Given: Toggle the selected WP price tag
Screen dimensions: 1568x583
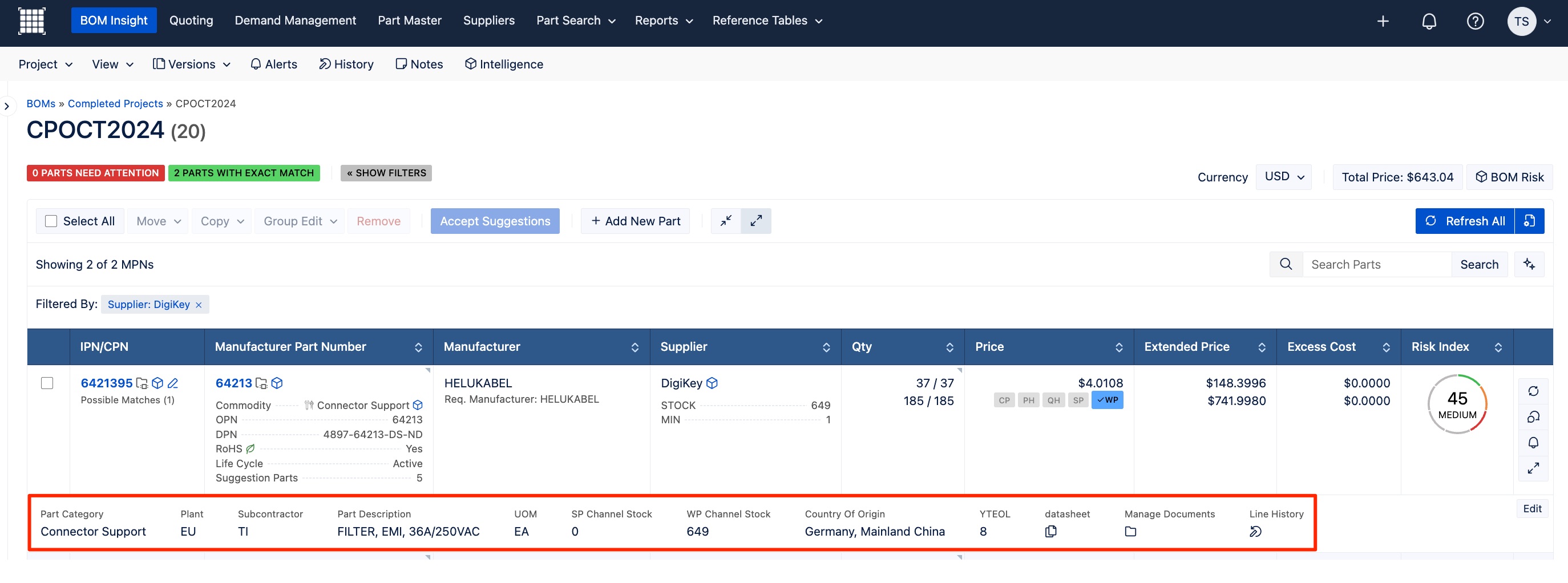Looking at the screenshot, I should coord(1107,400).
